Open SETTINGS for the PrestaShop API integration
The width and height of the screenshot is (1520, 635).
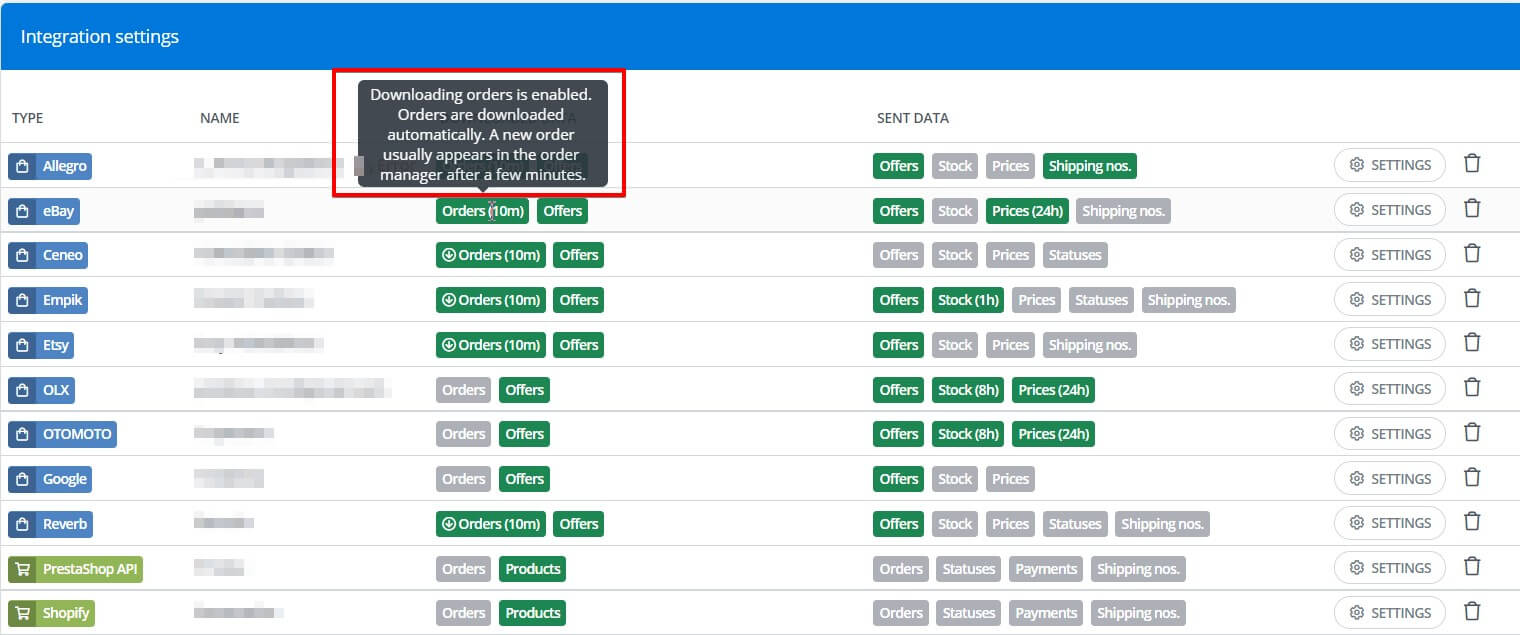(1390, 568)
